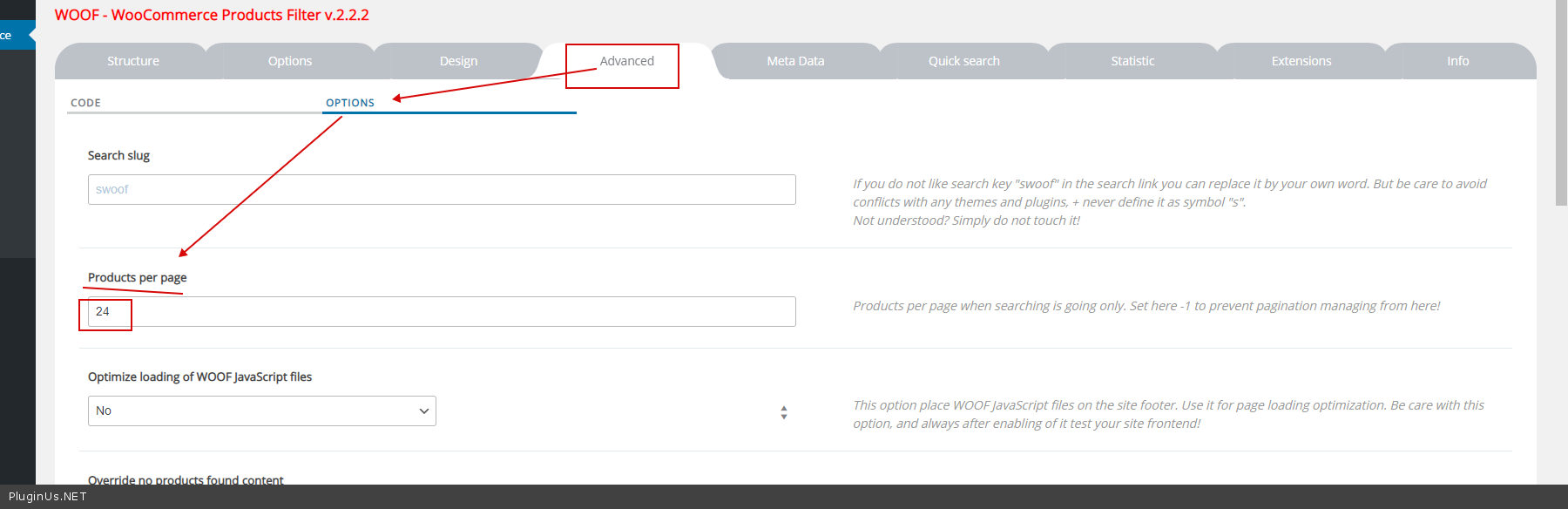Click the Override no products found content label
The image size is (1568, 509).
click(x=186, y=479)
